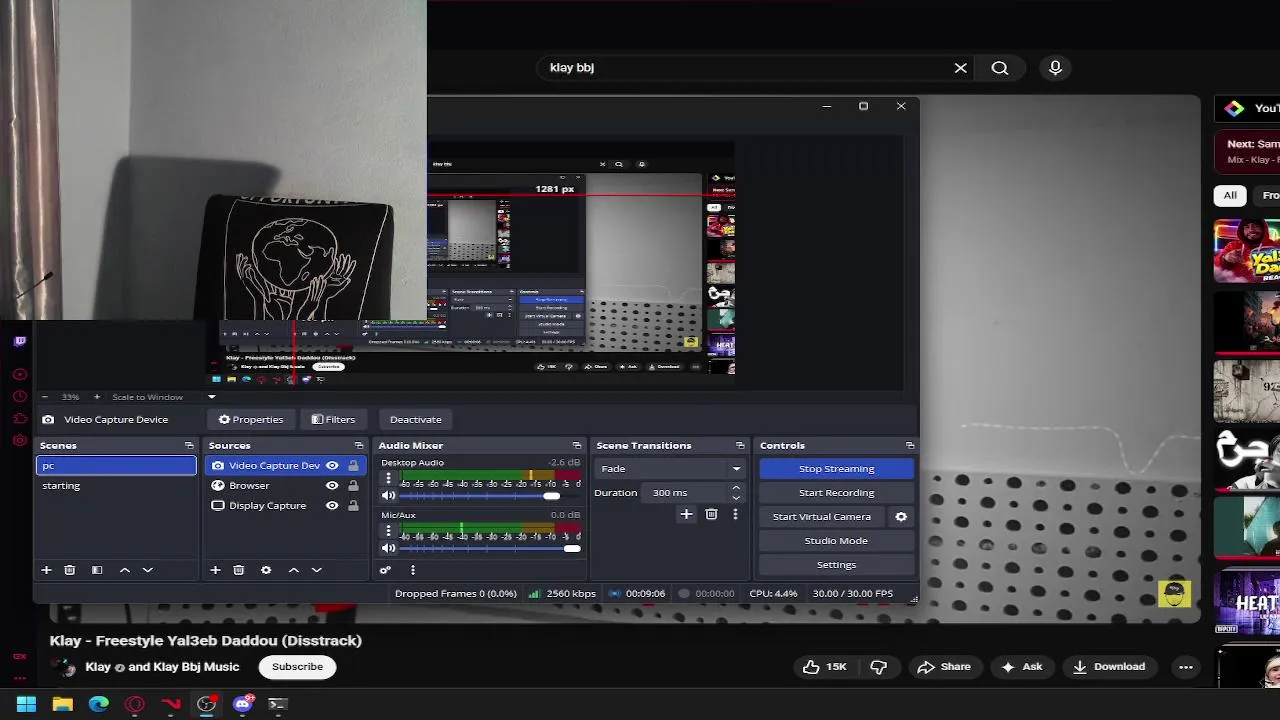1280x720 pixels.
Task: Clear YouTube search text with X
Action: pyautogui.click(x=961, y=68)
